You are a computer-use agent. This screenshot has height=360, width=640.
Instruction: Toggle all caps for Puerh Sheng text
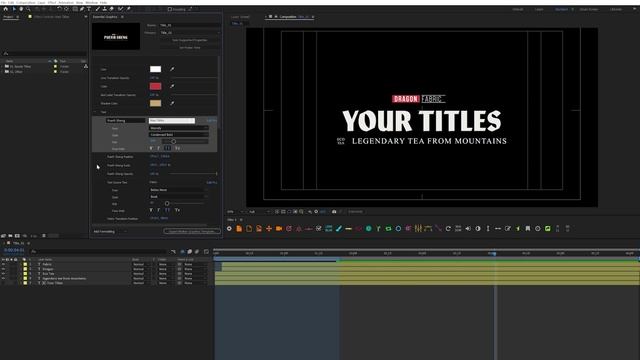point(168,148)
